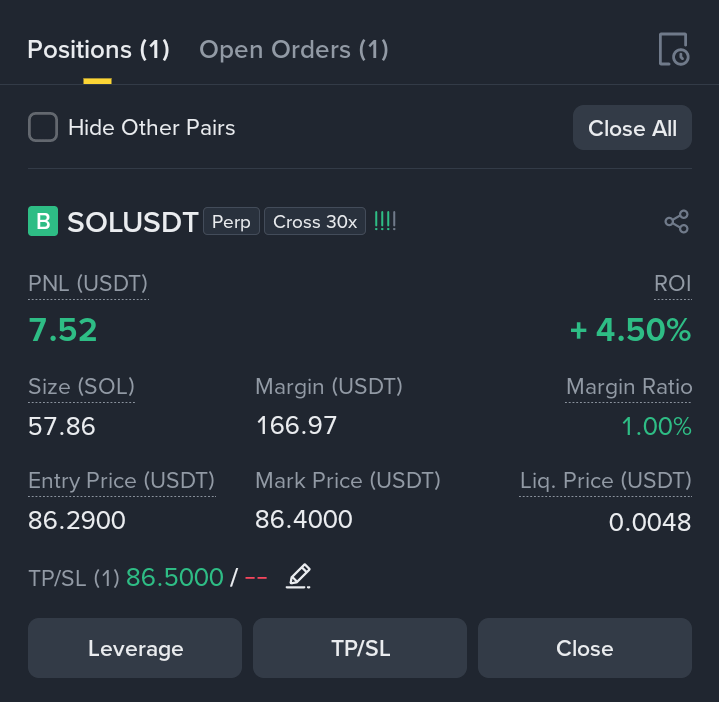The height and width of the screenshot is (702, 719).
Task: Click the Perp contract tag
Action: [232, 221]
